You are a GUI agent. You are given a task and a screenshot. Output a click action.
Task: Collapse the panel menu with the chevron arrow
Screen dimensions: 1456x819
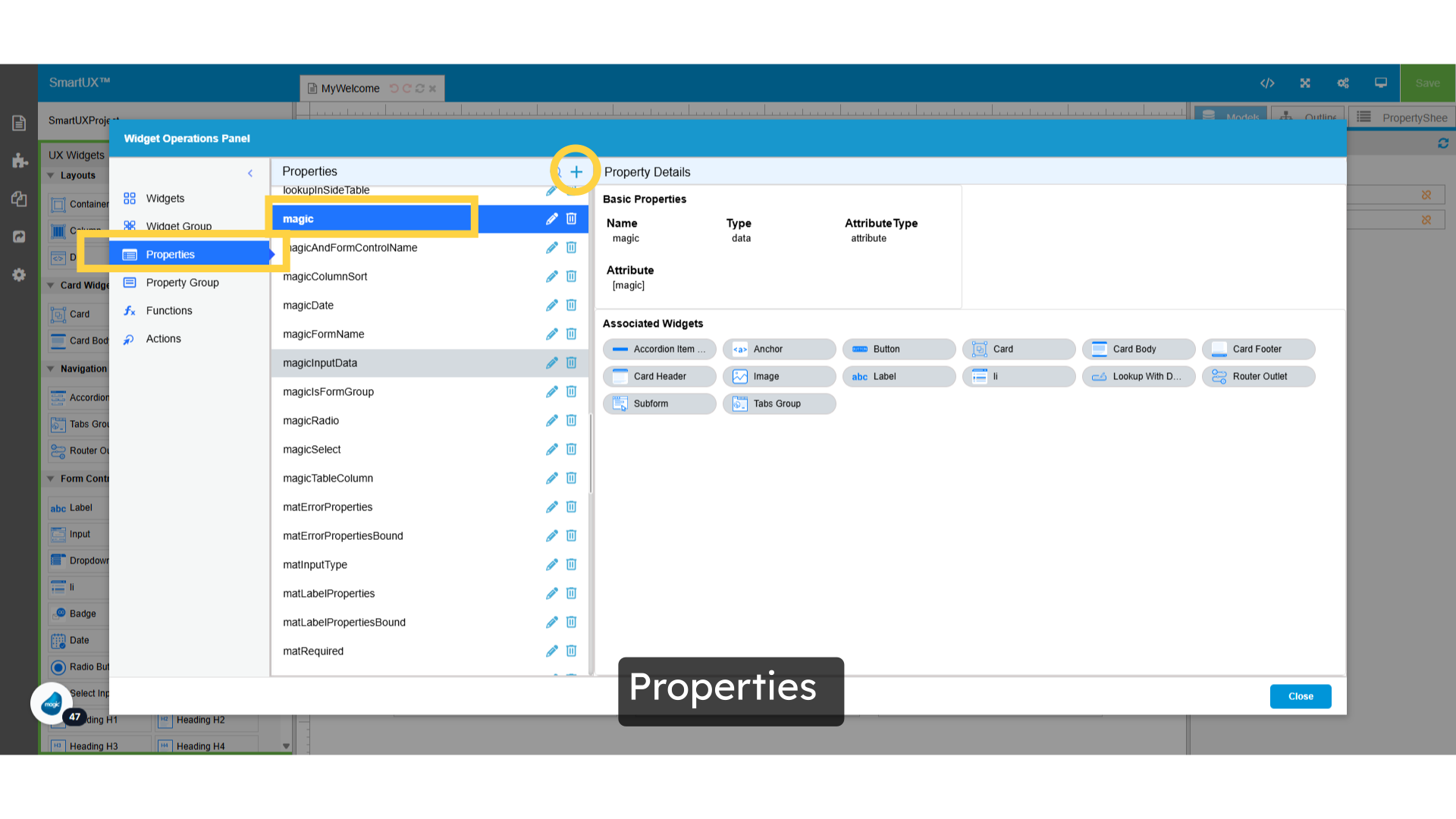click(250, 173)
